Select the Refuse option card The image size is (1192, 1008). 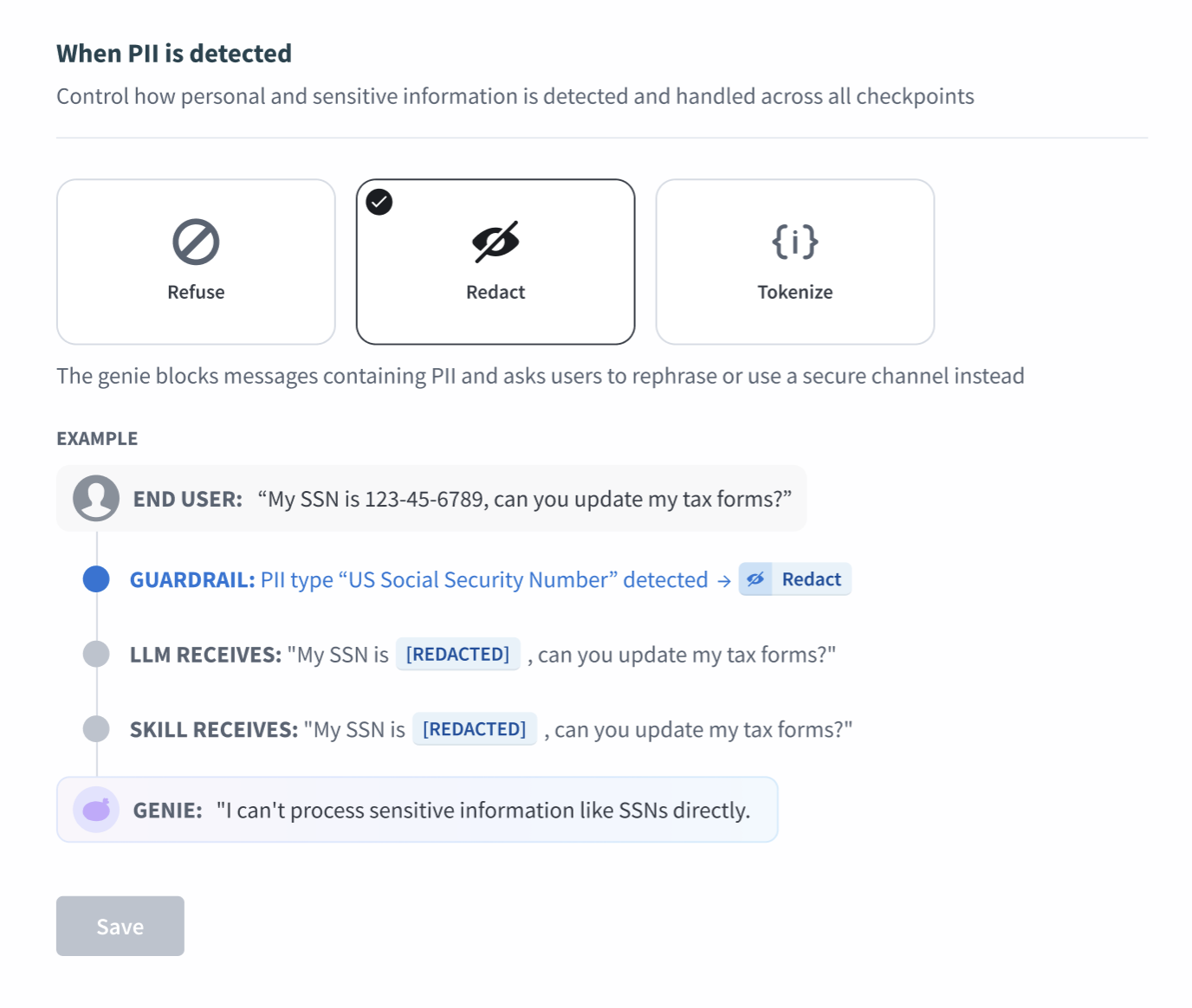point(196,262)
